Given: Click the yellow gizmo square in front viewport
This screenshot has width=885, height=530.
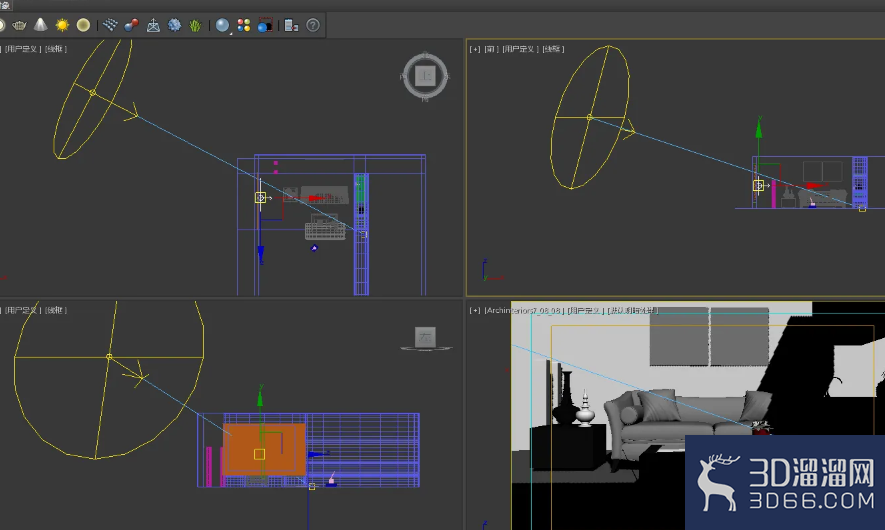Looking at the screenshot, I should coord(759,185).
